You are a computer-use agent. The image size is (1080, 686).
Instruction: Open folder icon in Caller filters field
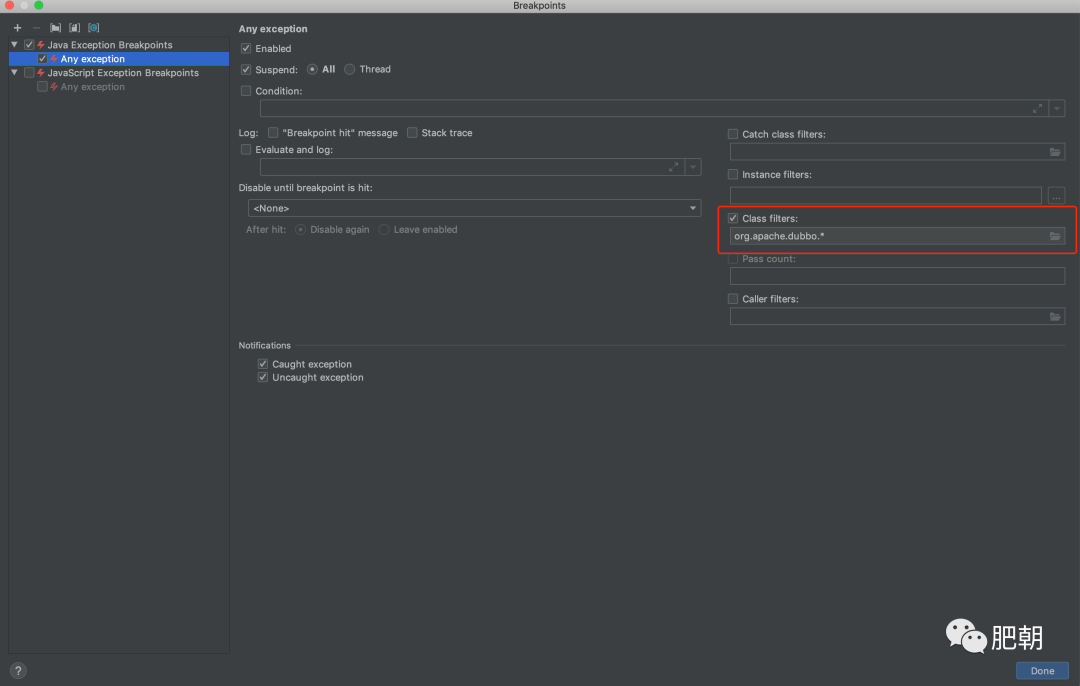(x=1055, y=317)
